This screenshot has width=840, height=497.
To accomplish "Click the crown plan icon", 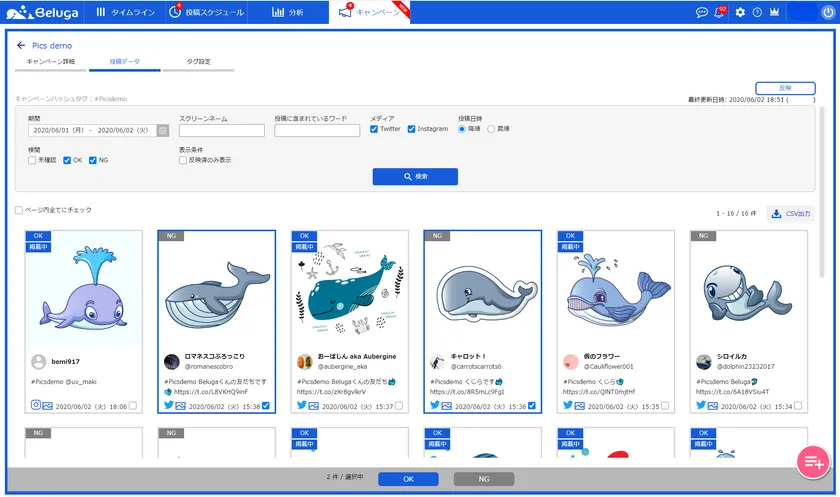I will click(774, 12).
